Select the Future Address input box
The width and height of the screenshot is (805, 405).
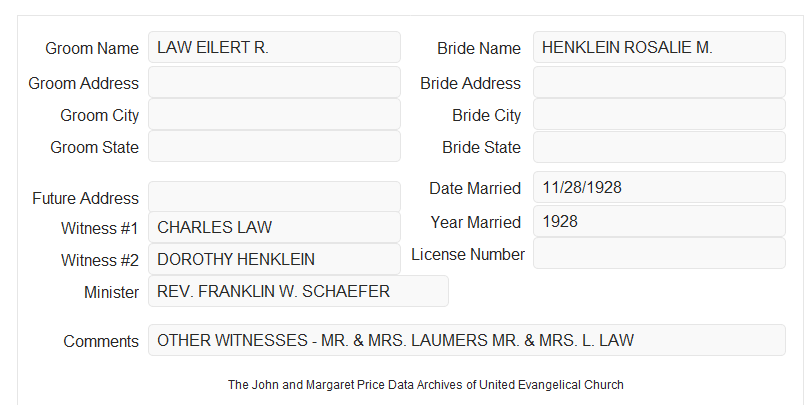(x=274, y=197)
